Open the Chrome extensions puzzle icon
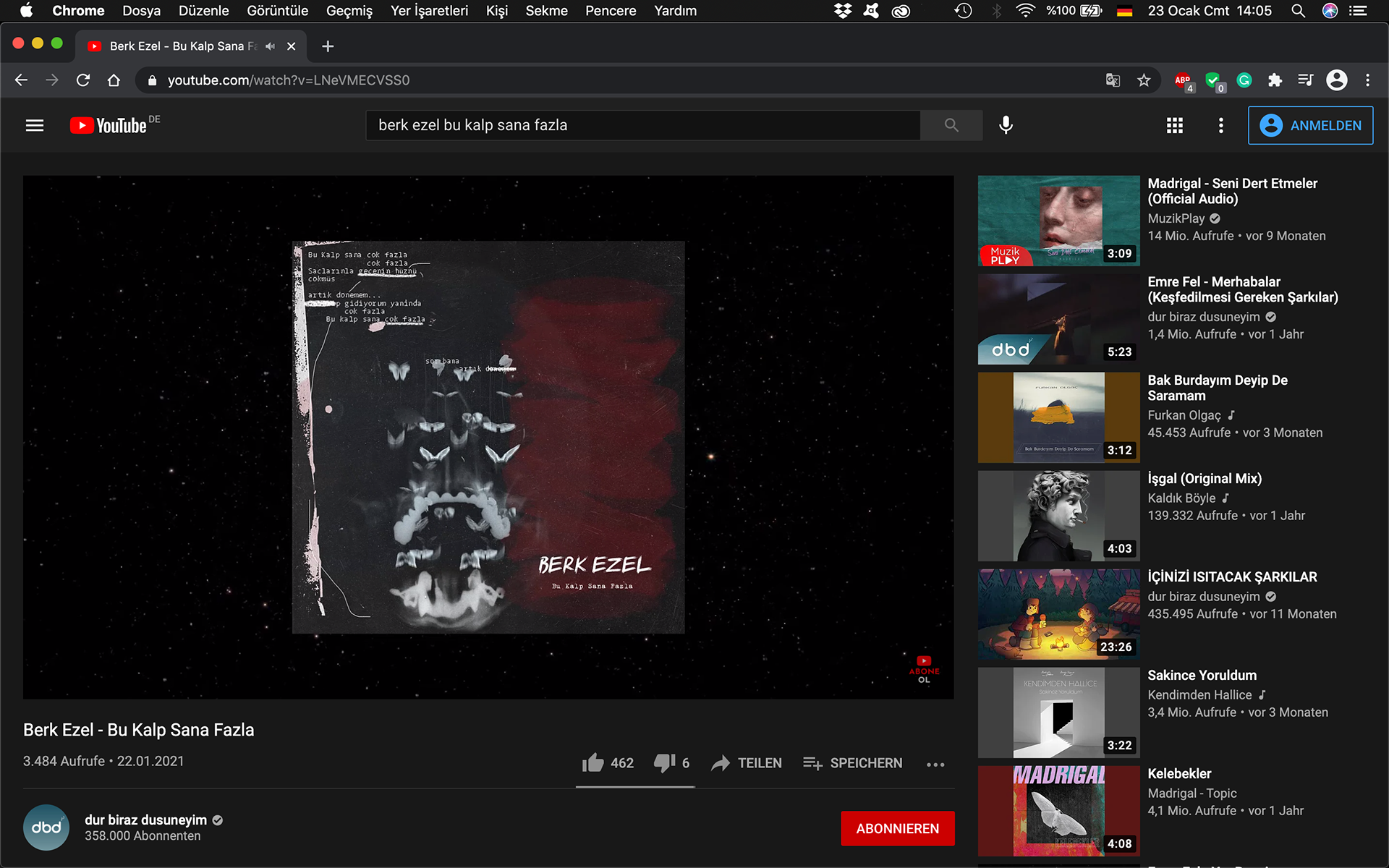Viewport: 1389px width, 868px height. pyautogui.click(x=1275, y=80)
